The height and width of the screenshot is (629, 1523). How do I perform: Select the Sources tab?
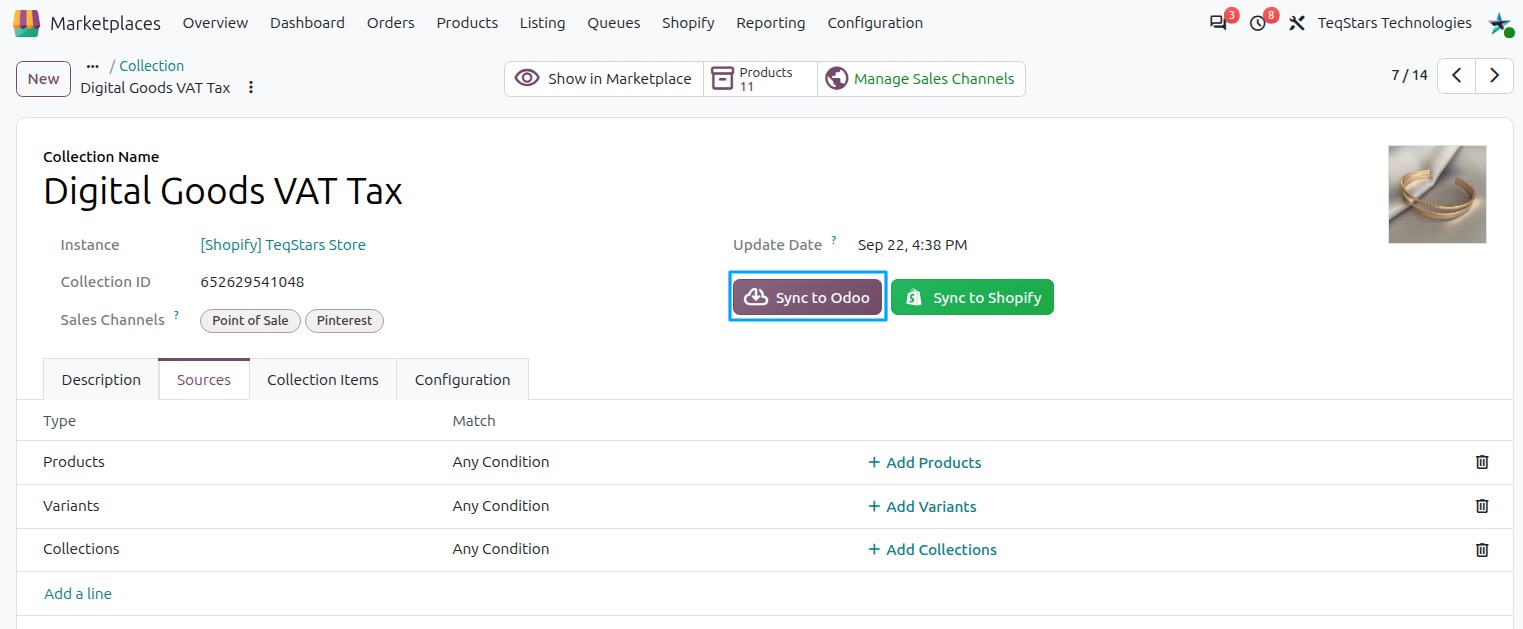(x=204, y=380)
